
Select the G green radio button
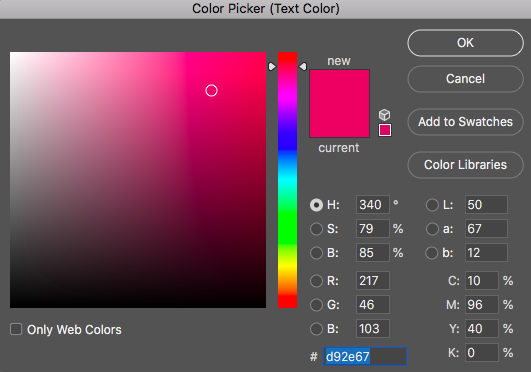tap(316, 305)
